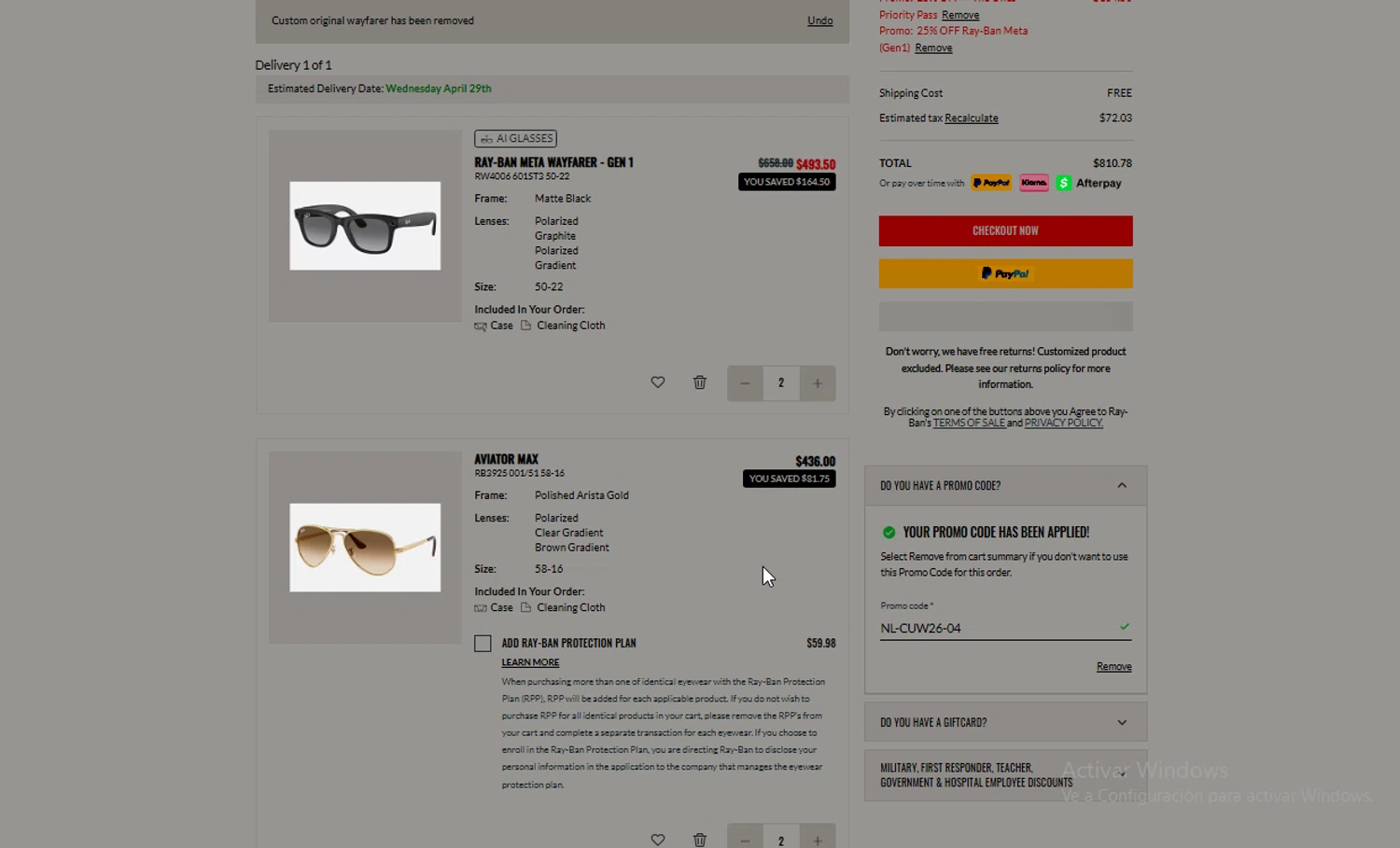This screenshot has height=848, width=1400.
Task: Open Aviator Max product title
Action: (x=506, y=459)
